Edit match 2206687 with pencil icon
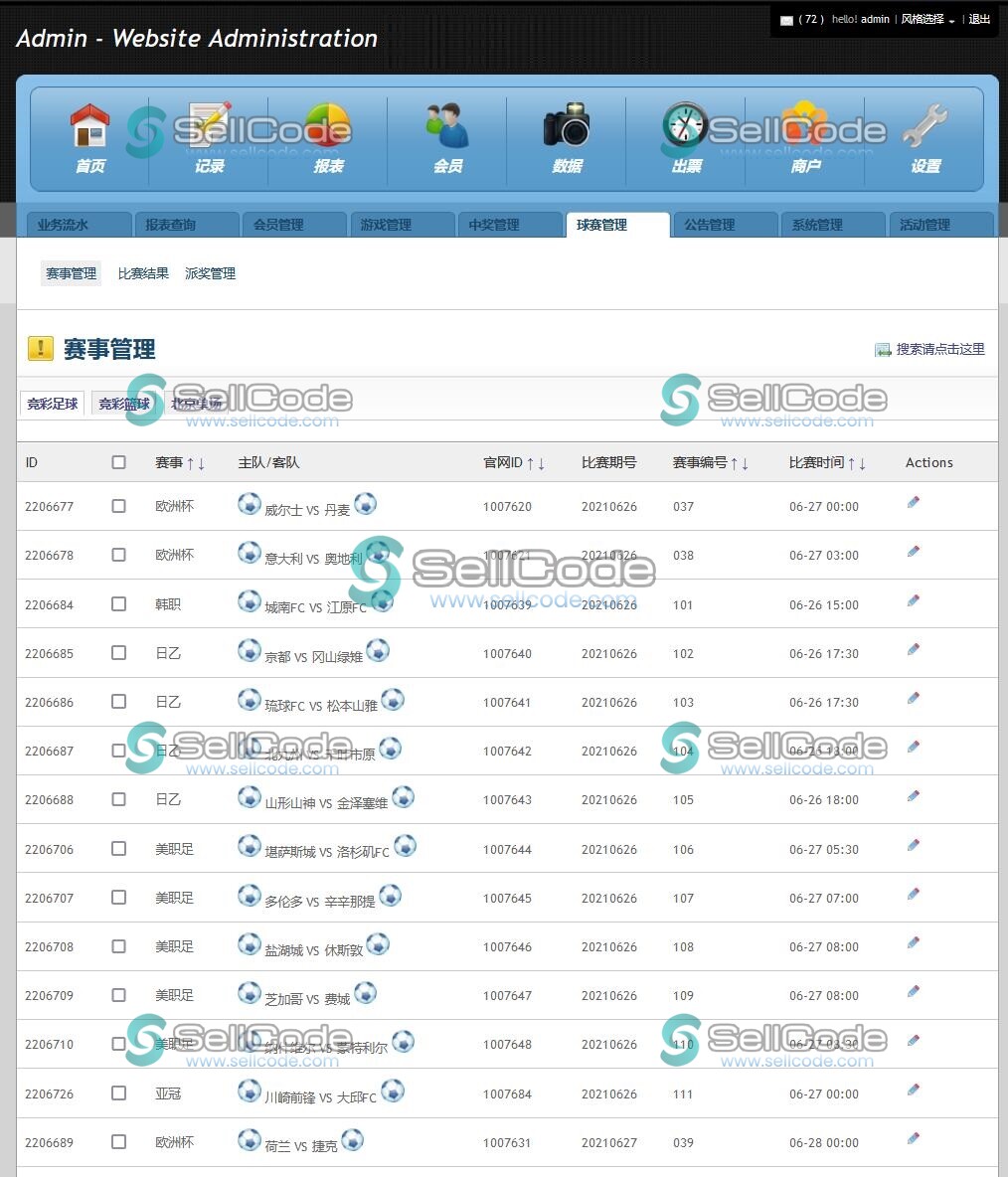The image size is (1008, 1177). click(x=914, y=747)
